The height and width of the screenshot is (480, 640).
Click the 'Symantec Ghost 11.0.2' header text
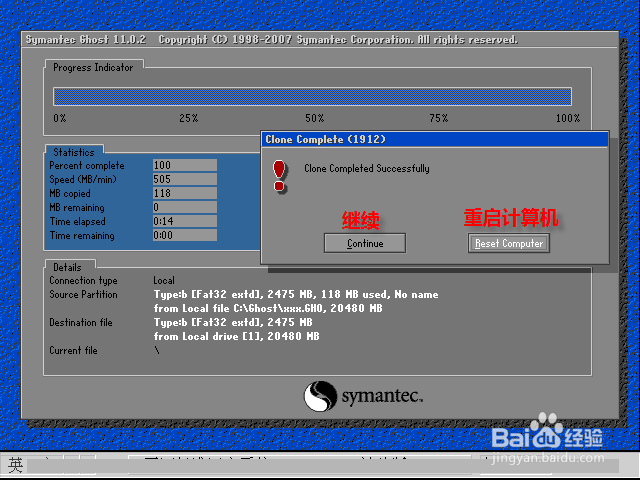point(86,40)
